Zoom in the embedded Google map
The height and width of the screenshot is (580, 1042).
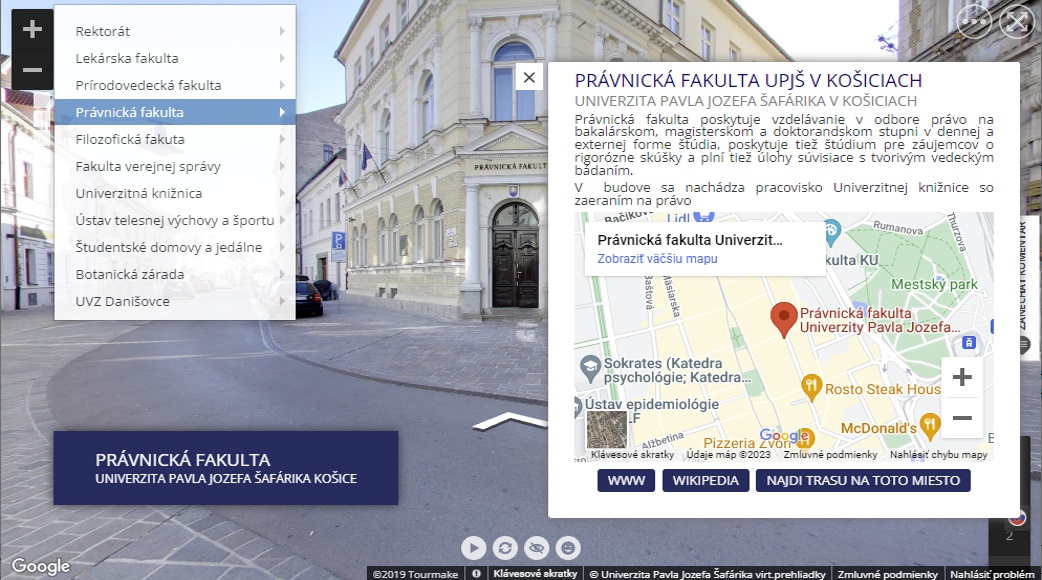(x=962, y=377)
